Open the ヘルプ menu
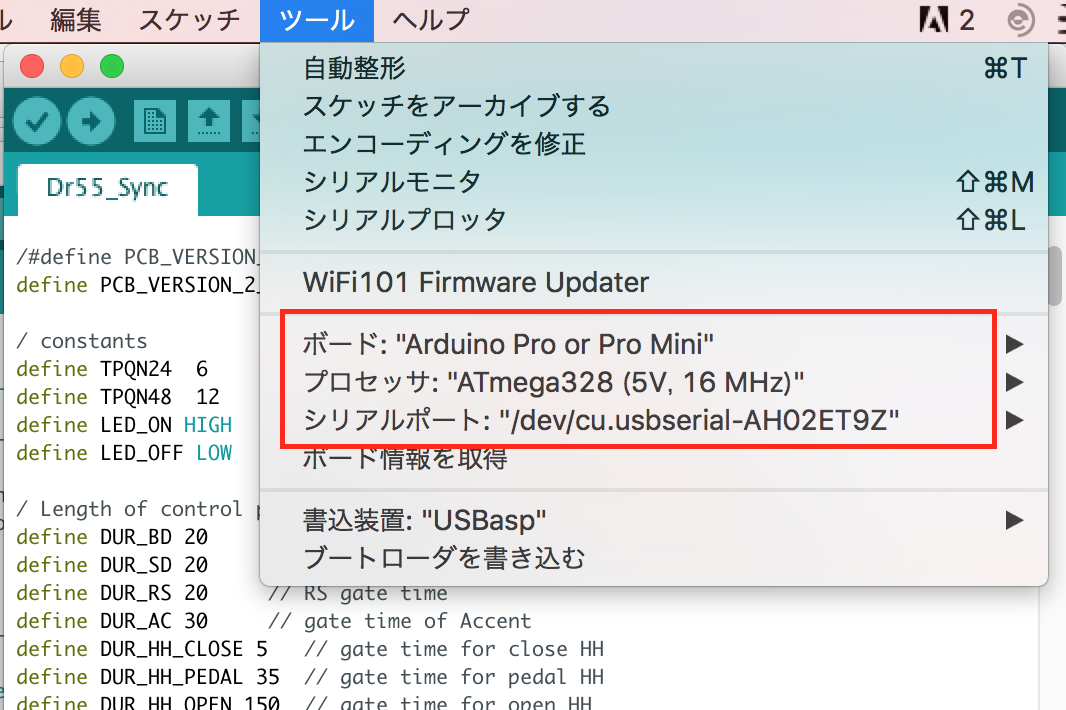The height and width of the screenshot is (710, 1066). 430,20
